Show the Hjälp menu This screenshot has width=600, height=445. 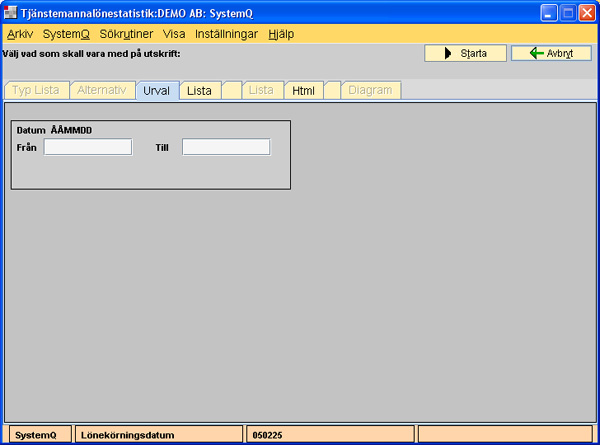click(x=281, y=33)
